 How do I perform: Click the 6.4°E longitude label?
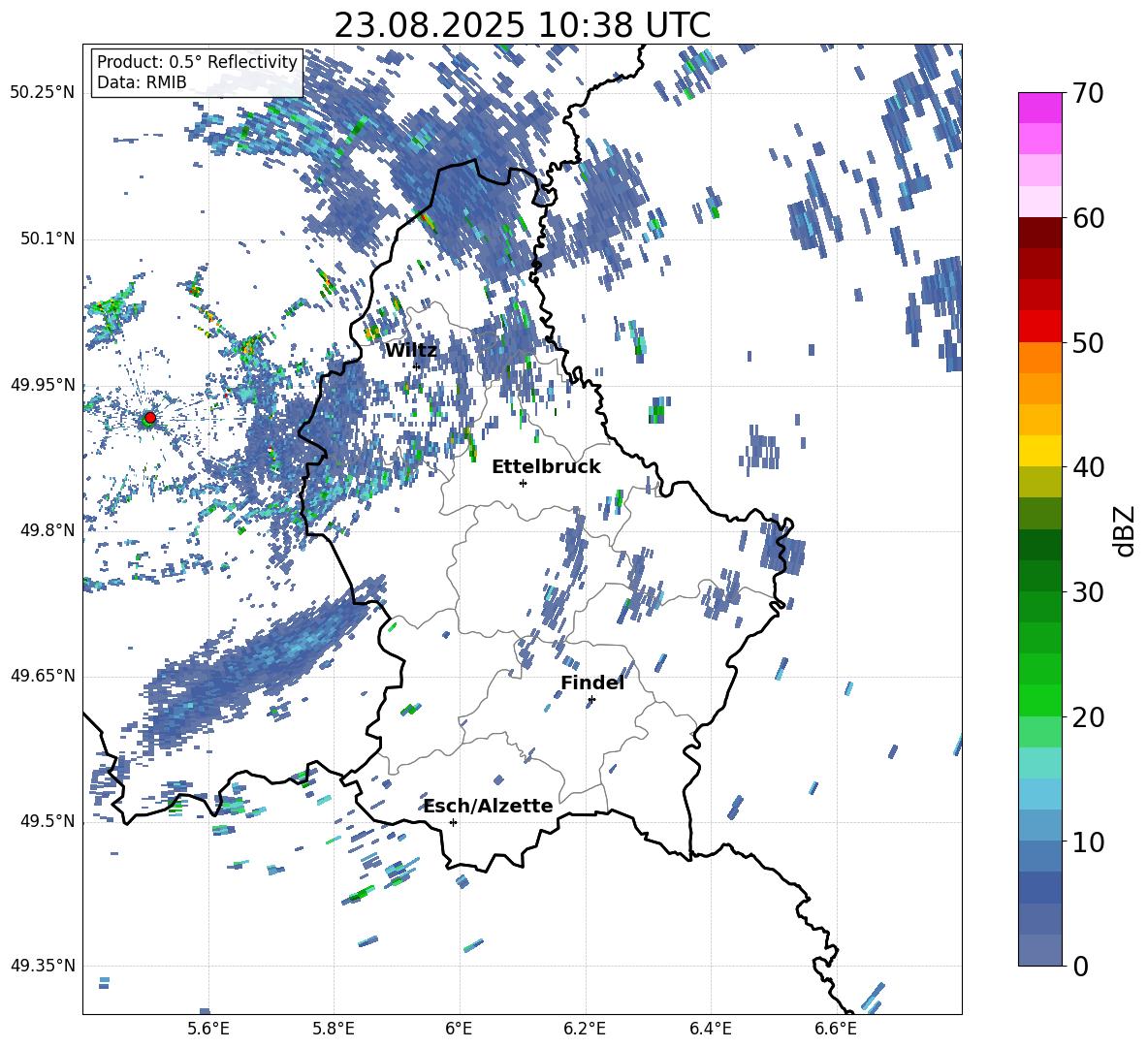tap(710, 1029)
